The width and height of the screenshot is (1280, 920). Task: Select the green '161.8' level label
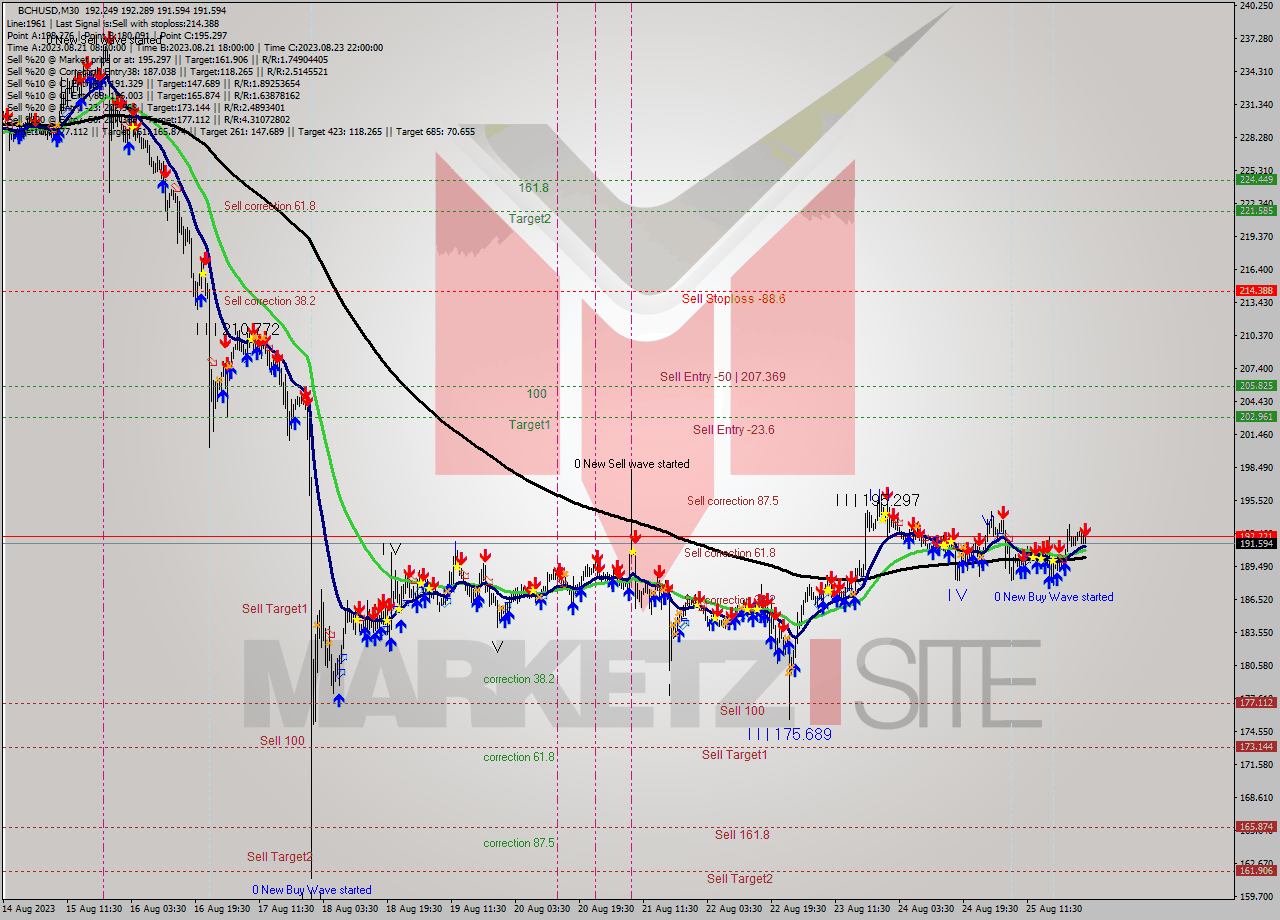(x=533, y=187)
